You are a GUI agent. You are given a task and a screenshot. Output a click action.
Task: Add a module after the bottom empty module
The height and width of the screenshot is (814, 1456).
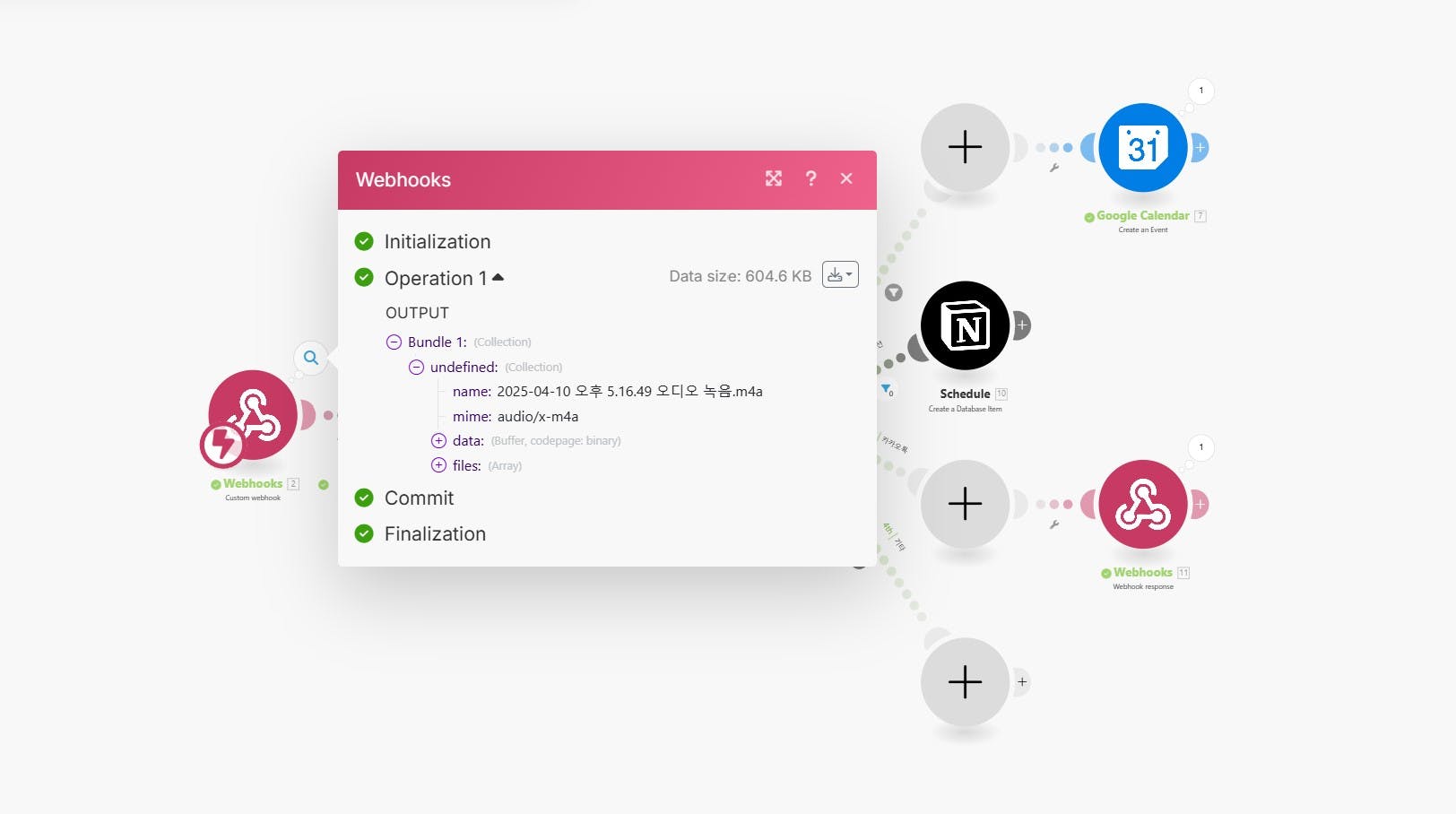pyautogui.click(x=1021, y=682)
